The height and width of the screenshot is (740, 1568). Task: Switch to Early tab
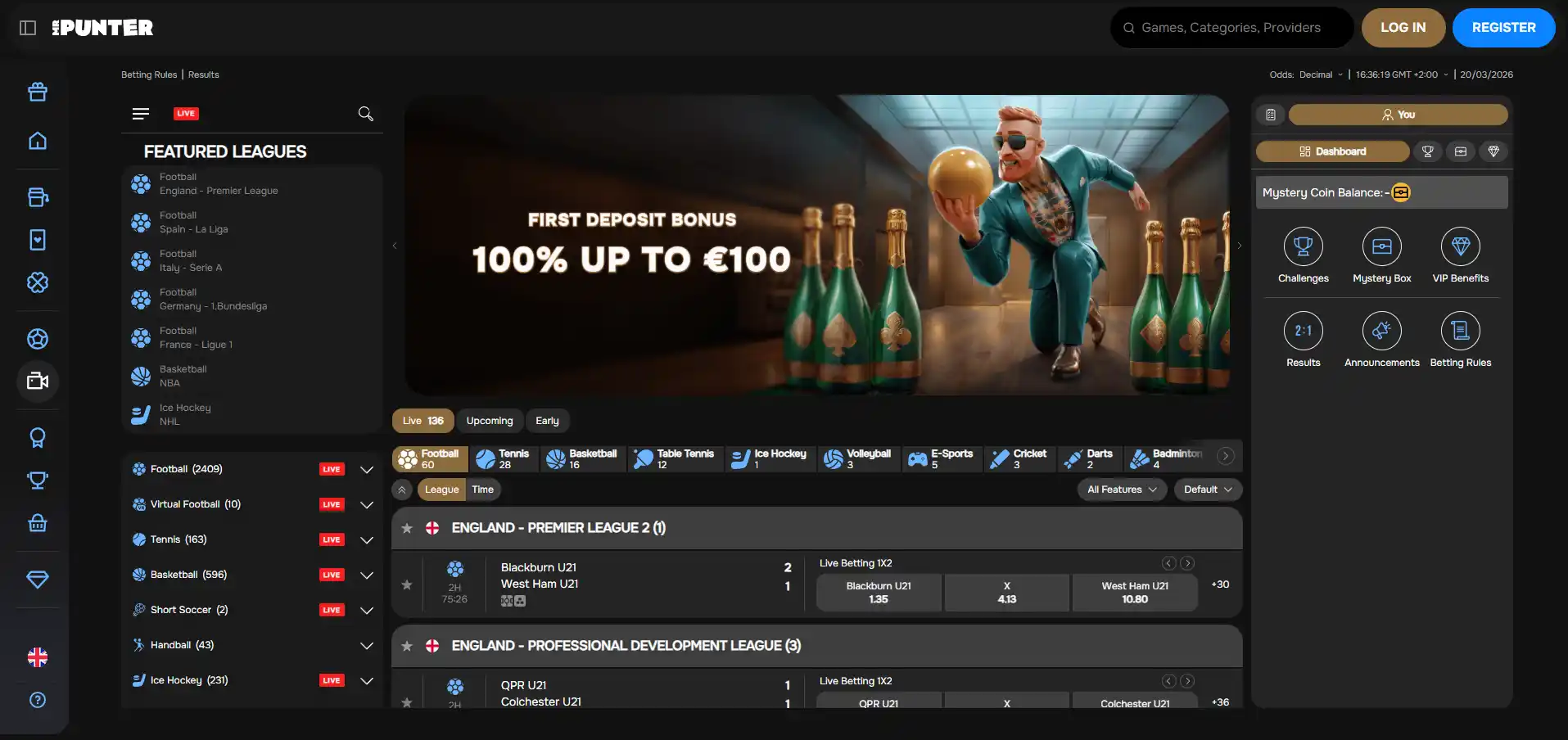547,421
